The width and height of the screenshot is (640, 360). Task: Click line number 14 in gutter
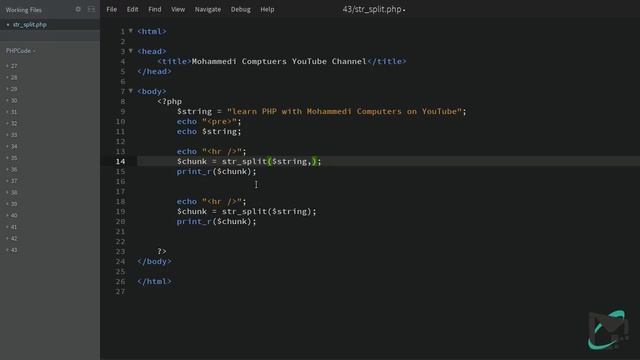tap(120, 161)
